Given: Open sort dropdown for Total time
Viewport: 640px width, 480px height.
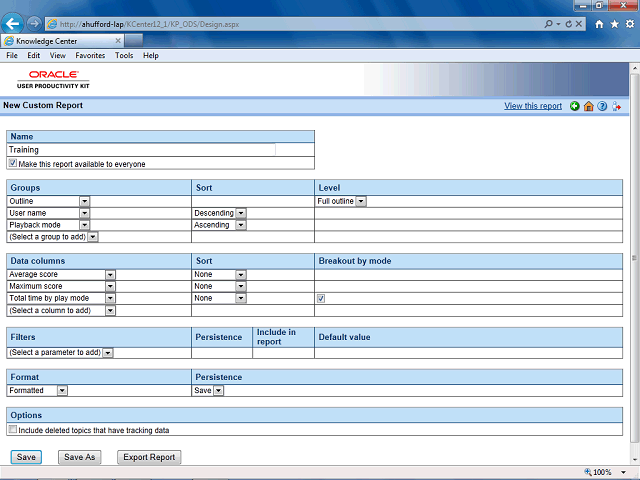Looking at the screenshot, I should coord(241,298).
